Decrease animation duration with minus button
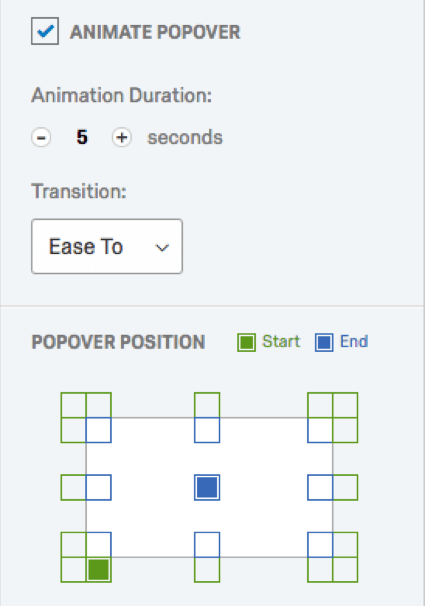The width and height of the screenshot is (425, 606). [41, 138]
